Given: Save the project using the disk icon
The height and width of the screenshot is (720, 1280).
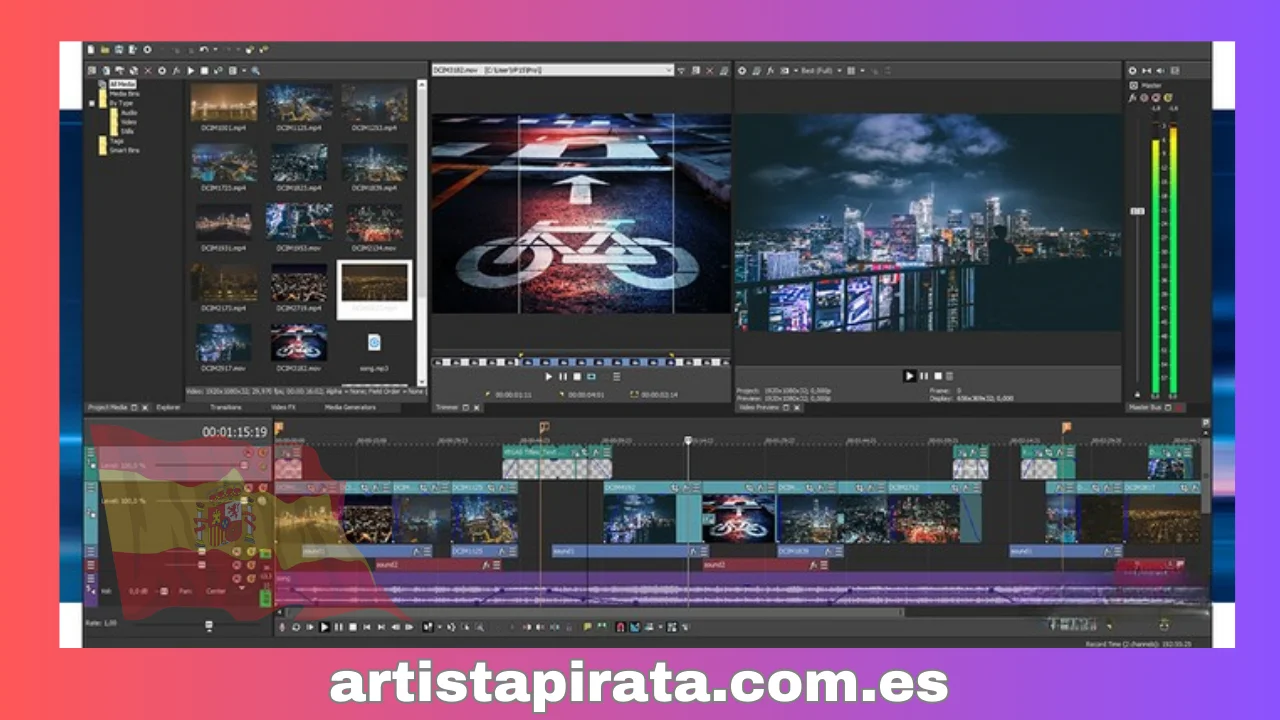Looking at the screenshot, I should pos(118,49).
